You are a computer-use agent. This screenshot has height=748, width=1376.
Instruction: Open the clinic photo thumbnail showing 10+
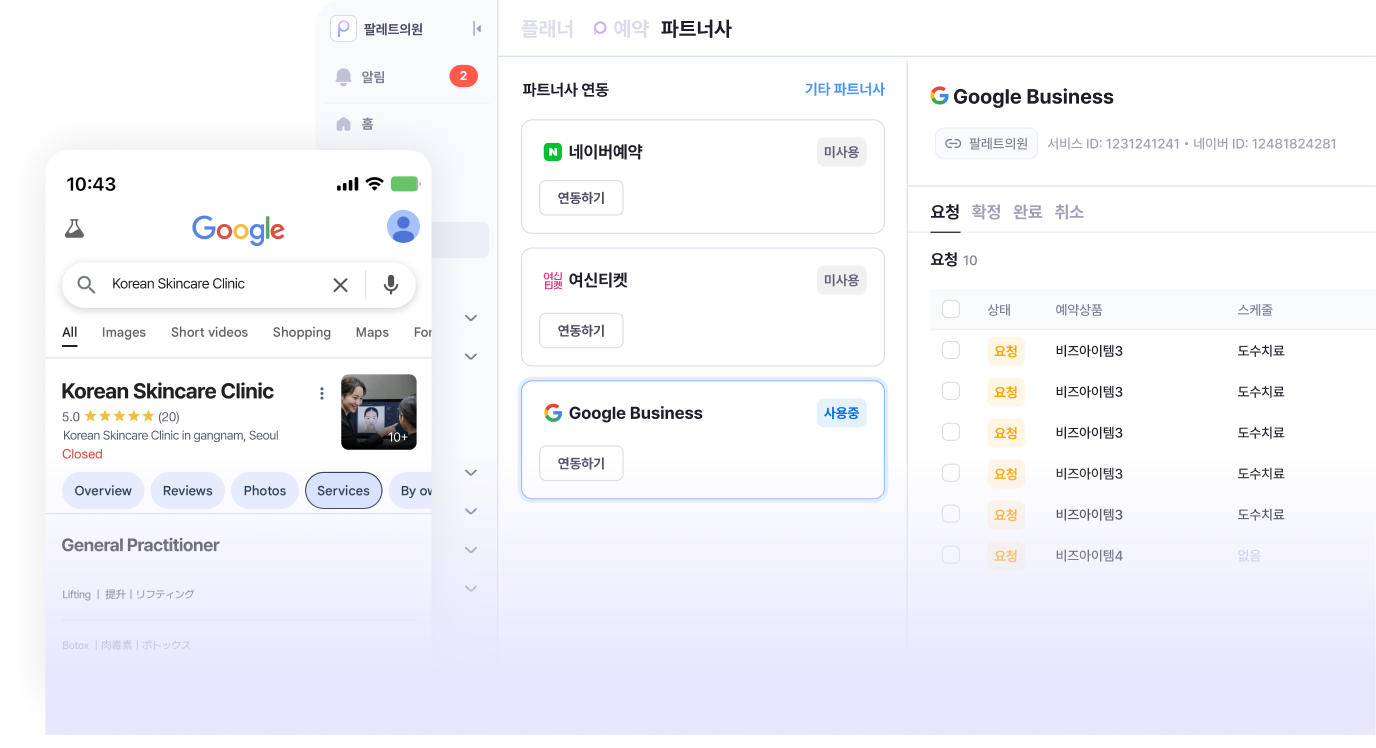point(379,412)
